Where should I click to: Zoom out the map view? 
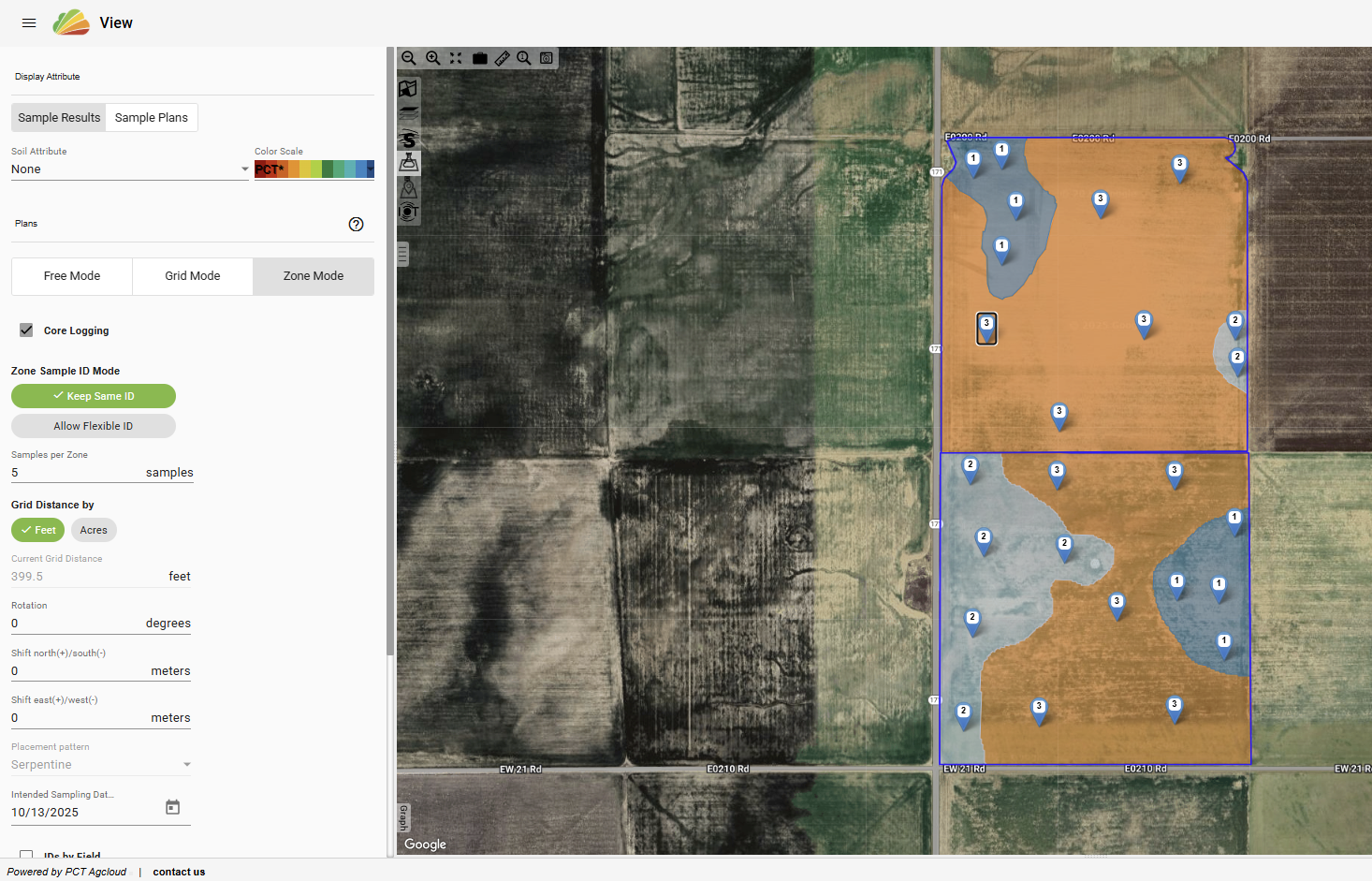click(409, 58)
